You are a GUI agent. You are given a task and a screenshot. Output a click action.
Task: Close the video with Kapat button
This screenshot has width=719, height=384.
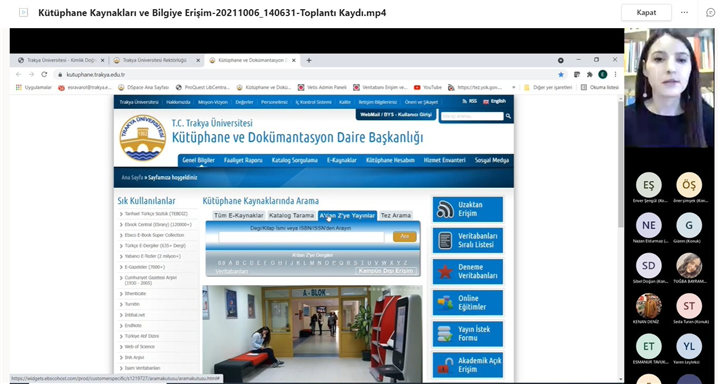click(647, 12)
